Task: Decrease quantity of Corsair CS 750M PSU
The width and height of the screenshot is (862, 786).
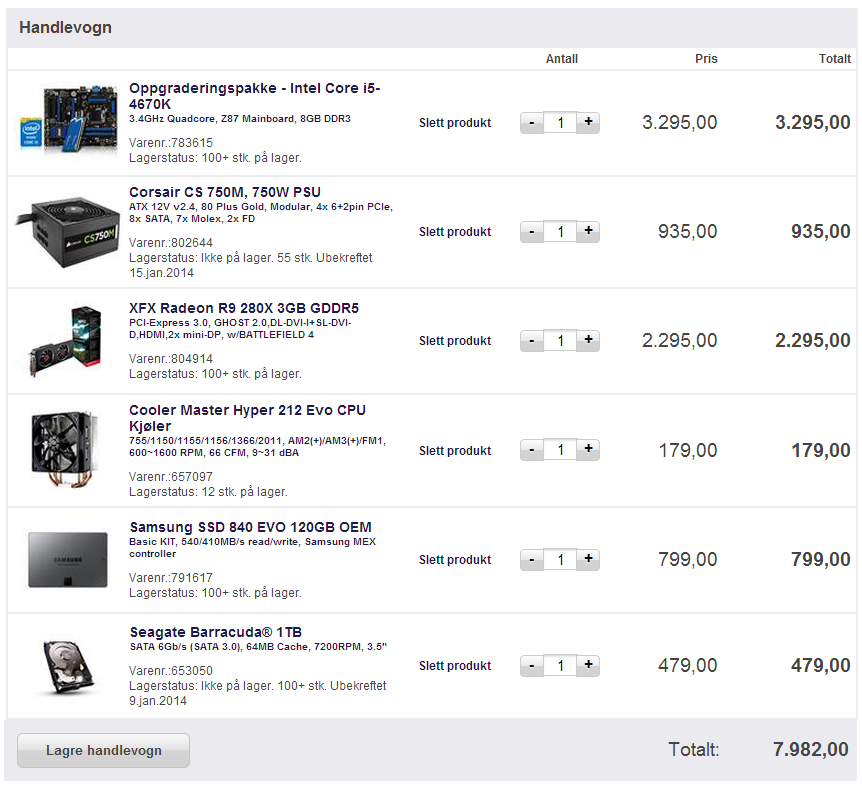Action: click(532, 231)
